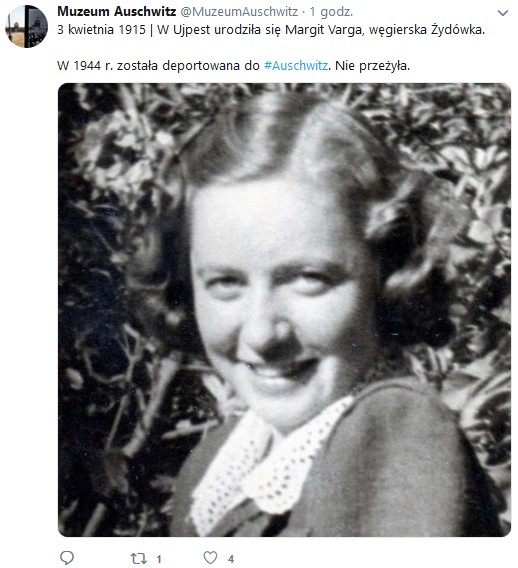518x568 pixels.
Task: Retweet using the arrows icon
Action: coord(138,558)
